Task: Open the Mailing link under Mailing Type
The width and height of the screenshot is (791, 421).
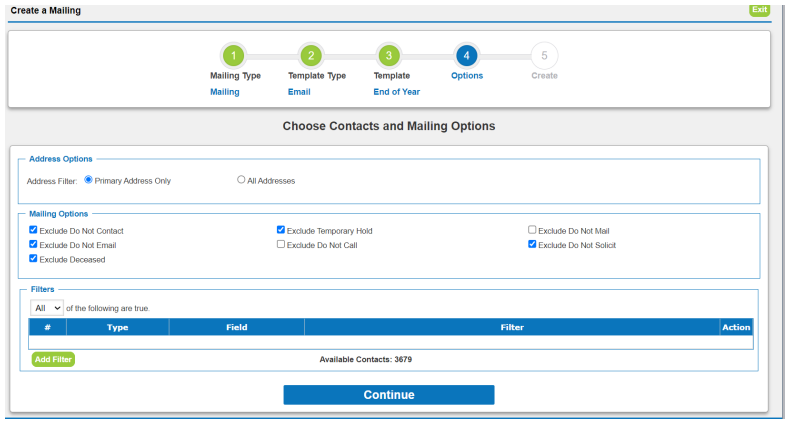Action: click(225, 92)
